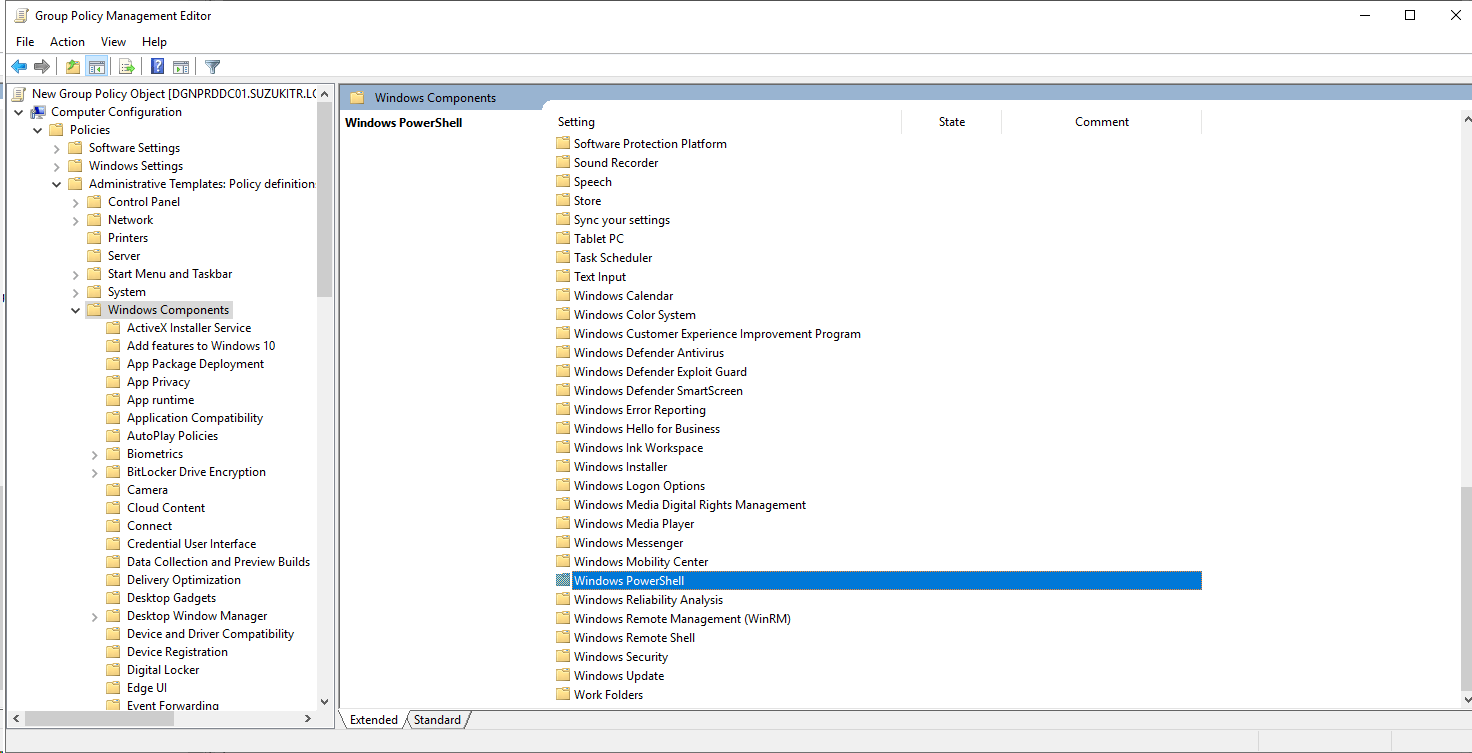Sort by the State column header
This screenshot has width=1472, height=753.
(951, 121)
